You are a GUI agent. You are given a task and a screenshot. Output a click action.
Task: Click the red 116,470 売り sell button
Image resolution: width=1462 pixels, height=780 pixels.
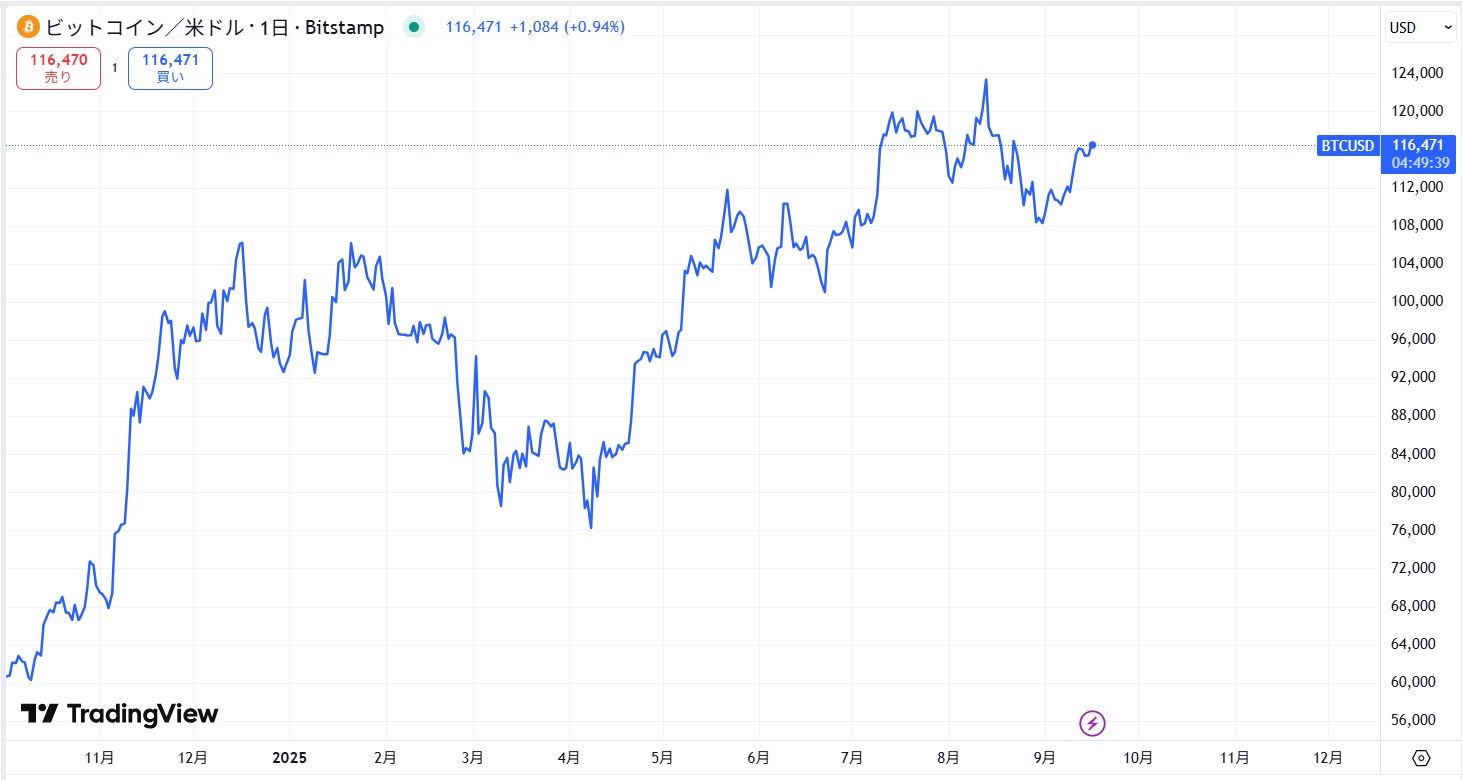59,69
